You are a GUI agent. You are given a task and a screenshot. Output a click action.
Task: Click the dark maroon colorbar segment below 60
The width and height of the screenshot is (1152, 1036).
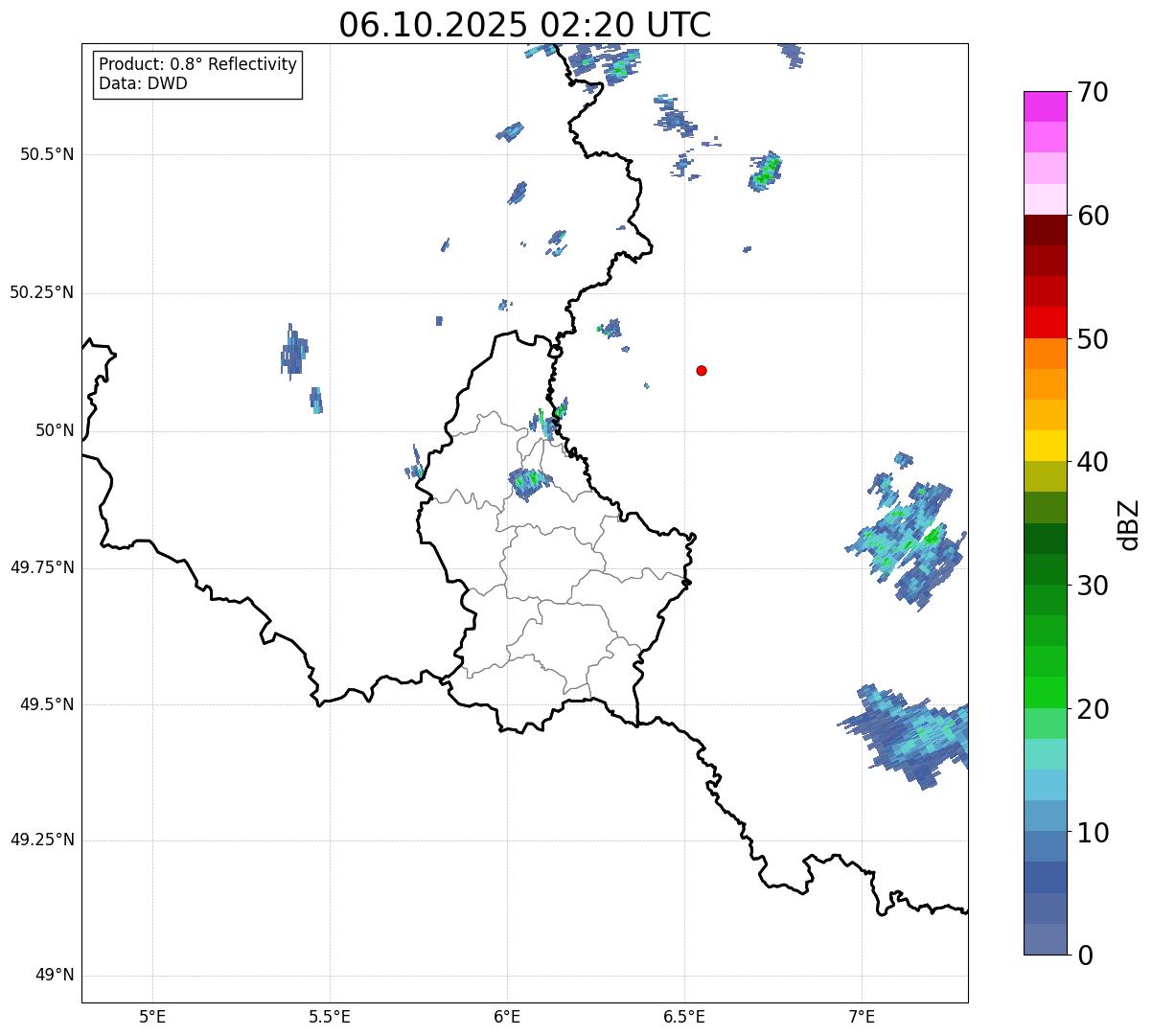pos(1045,230)
